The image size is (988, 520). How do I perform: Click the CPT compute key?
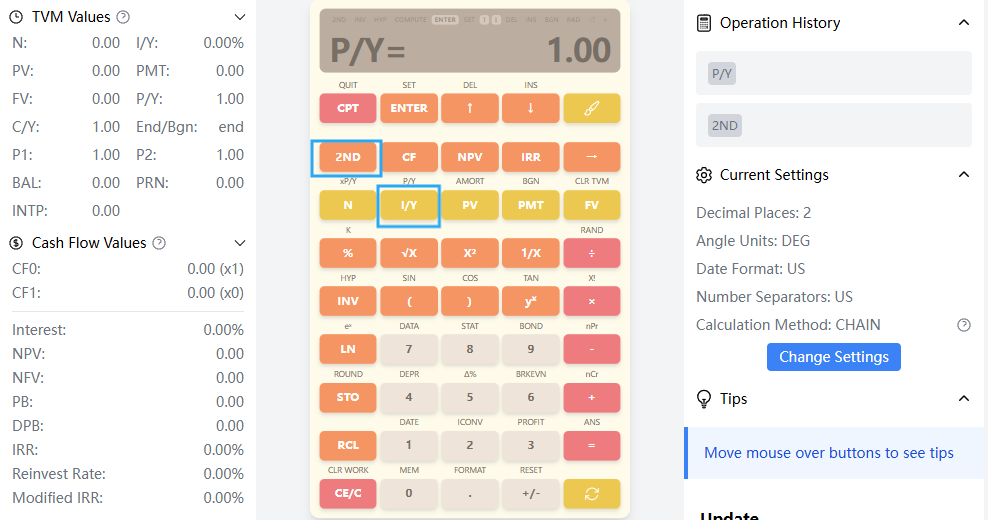(x=348, y=108)
